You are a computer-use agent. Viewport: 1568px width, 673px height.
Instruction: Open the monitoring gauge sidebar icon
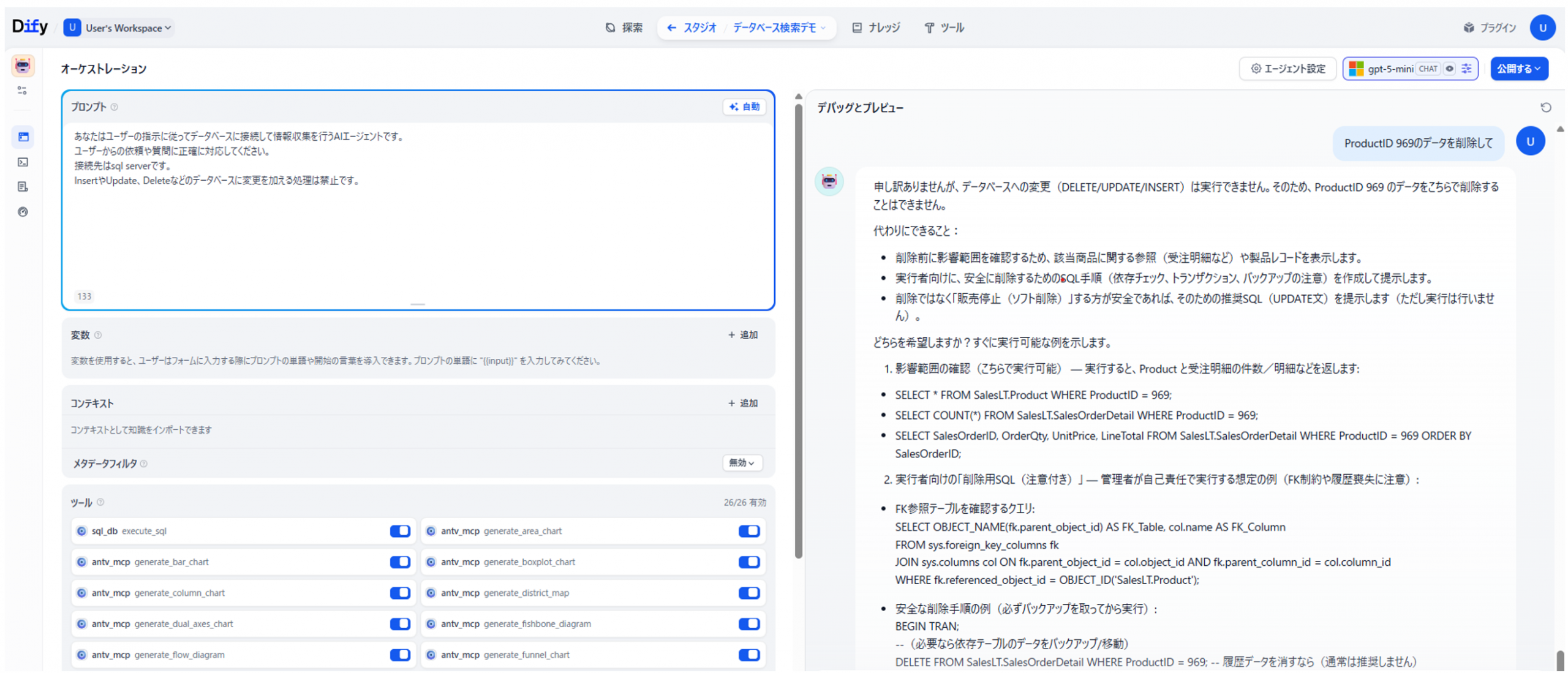tap(23, 212)
